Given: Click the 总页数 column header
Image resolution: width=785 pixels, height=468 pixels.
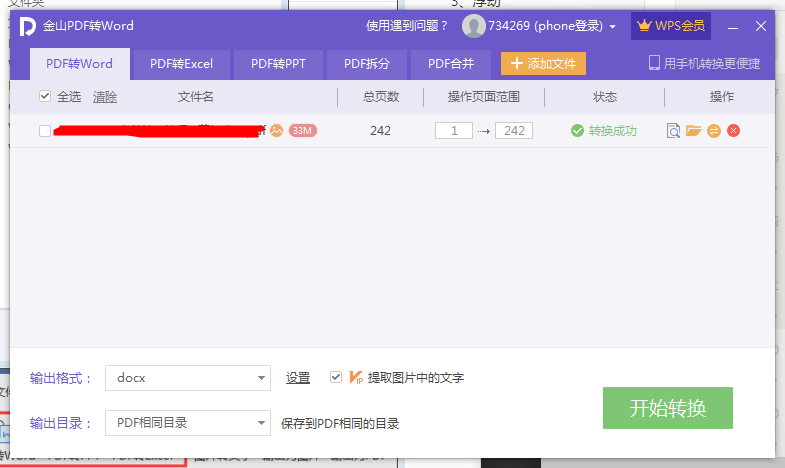Looking at the screenshot, I should [381, 97].
